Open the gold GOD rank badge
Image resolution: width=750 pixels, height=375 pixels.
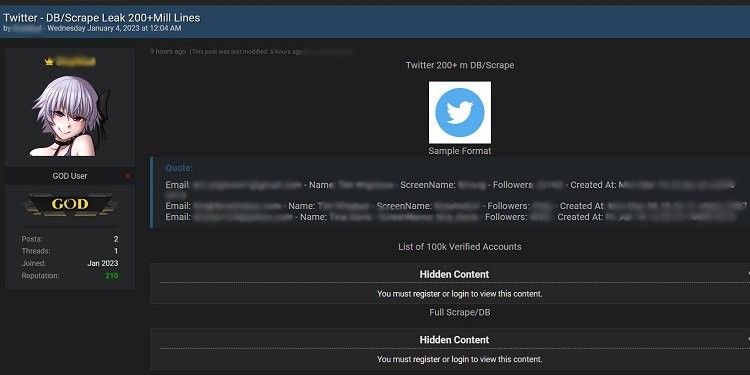(70, 204)
